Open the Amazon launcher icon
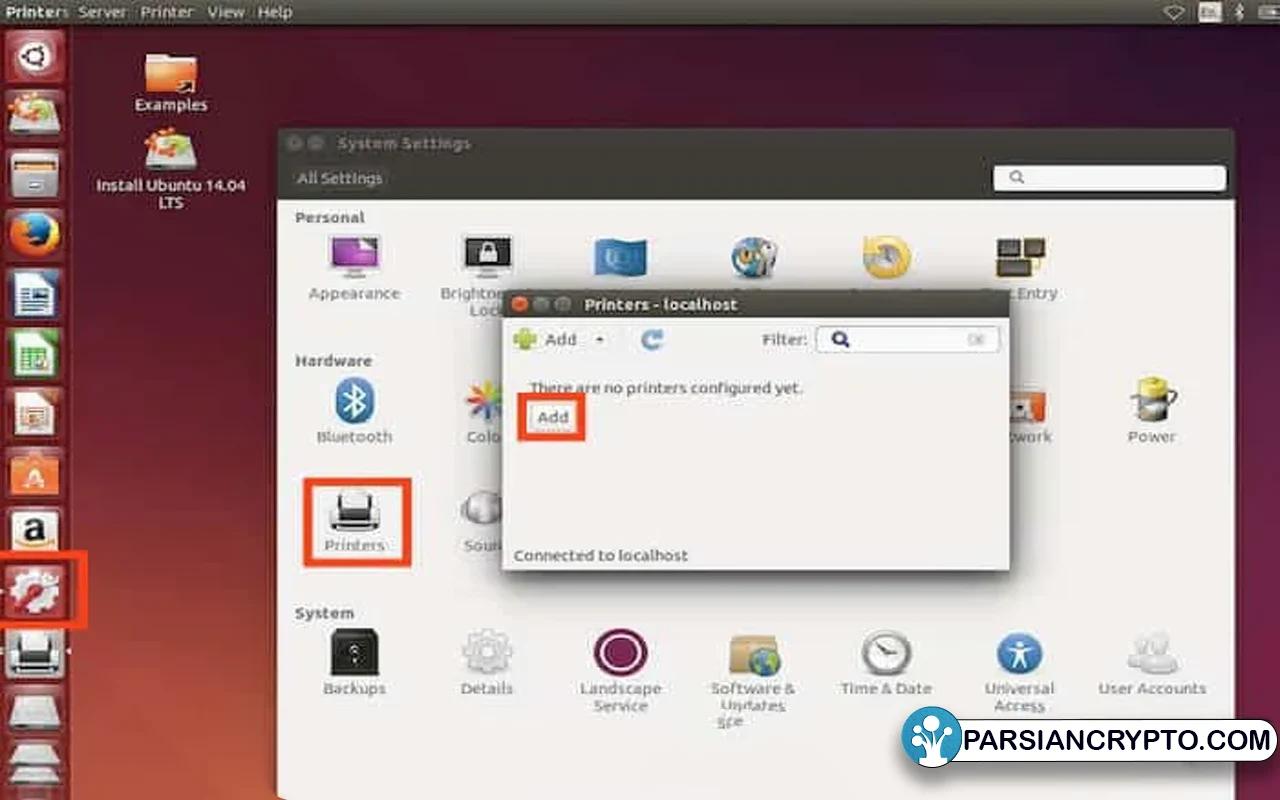 click(36, 532)
